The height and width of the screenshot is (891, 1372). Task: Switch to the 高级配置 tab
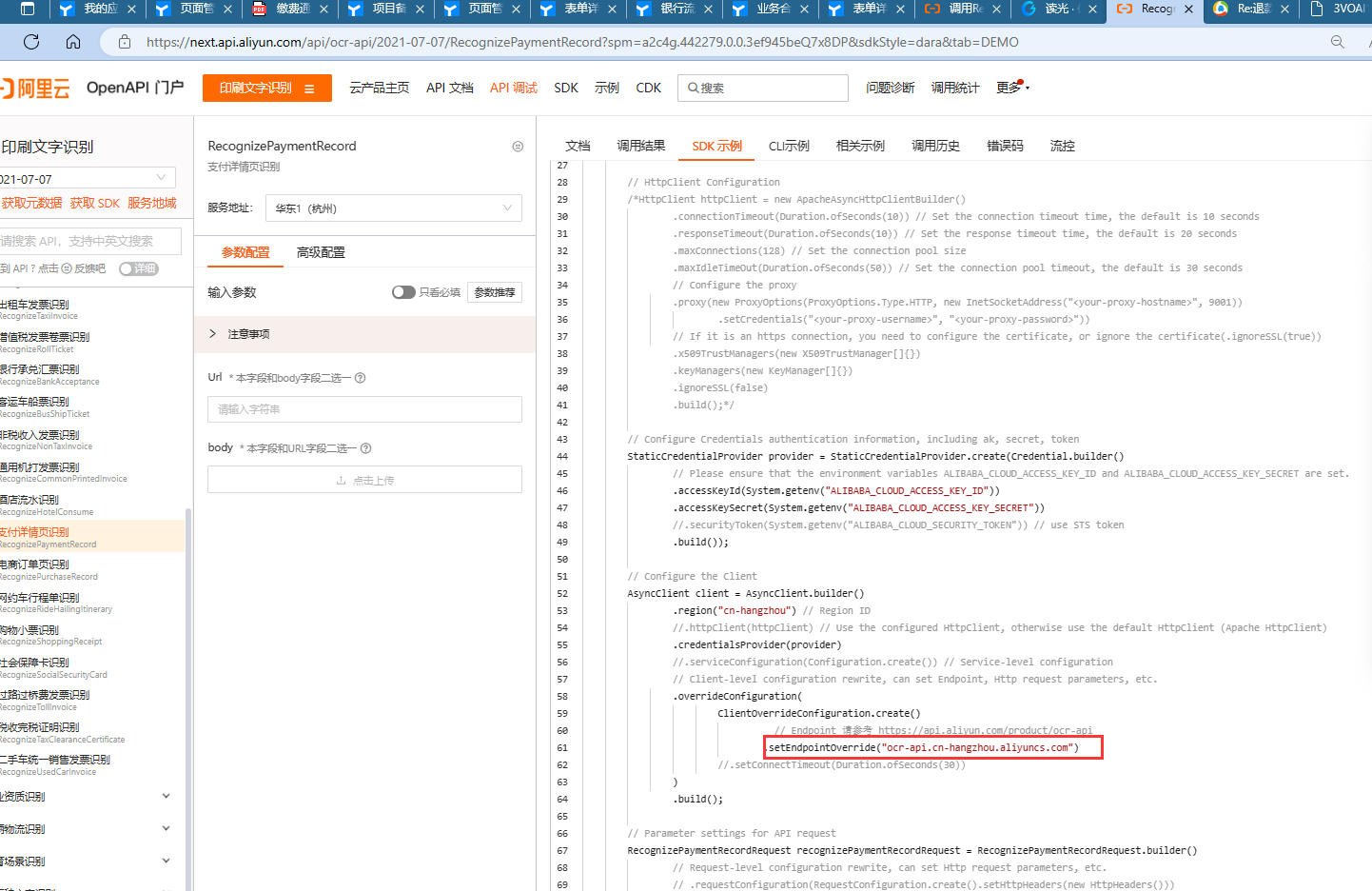click(321, 252)
